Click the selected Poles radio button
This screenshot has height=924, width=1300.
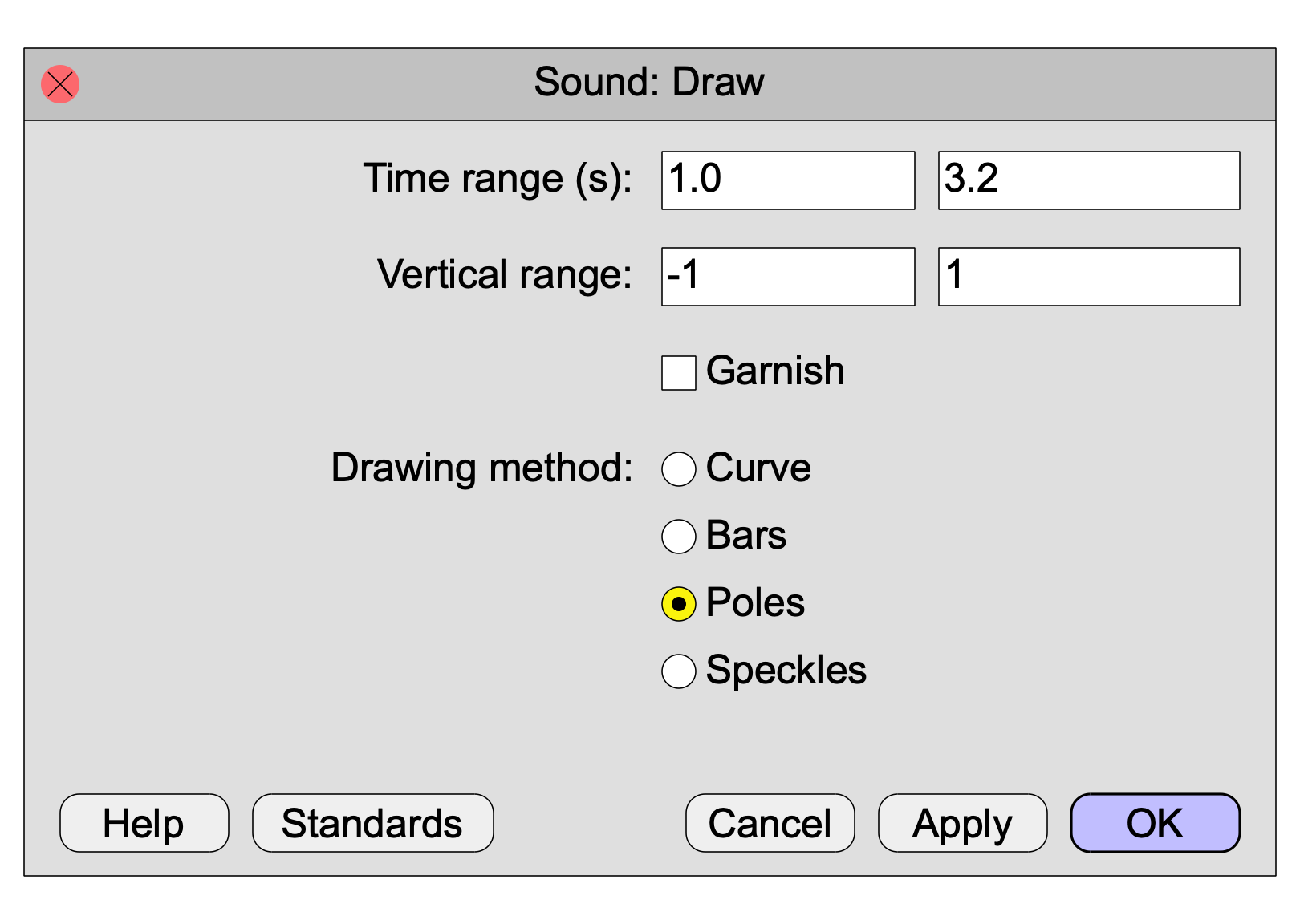coord(679,604)
